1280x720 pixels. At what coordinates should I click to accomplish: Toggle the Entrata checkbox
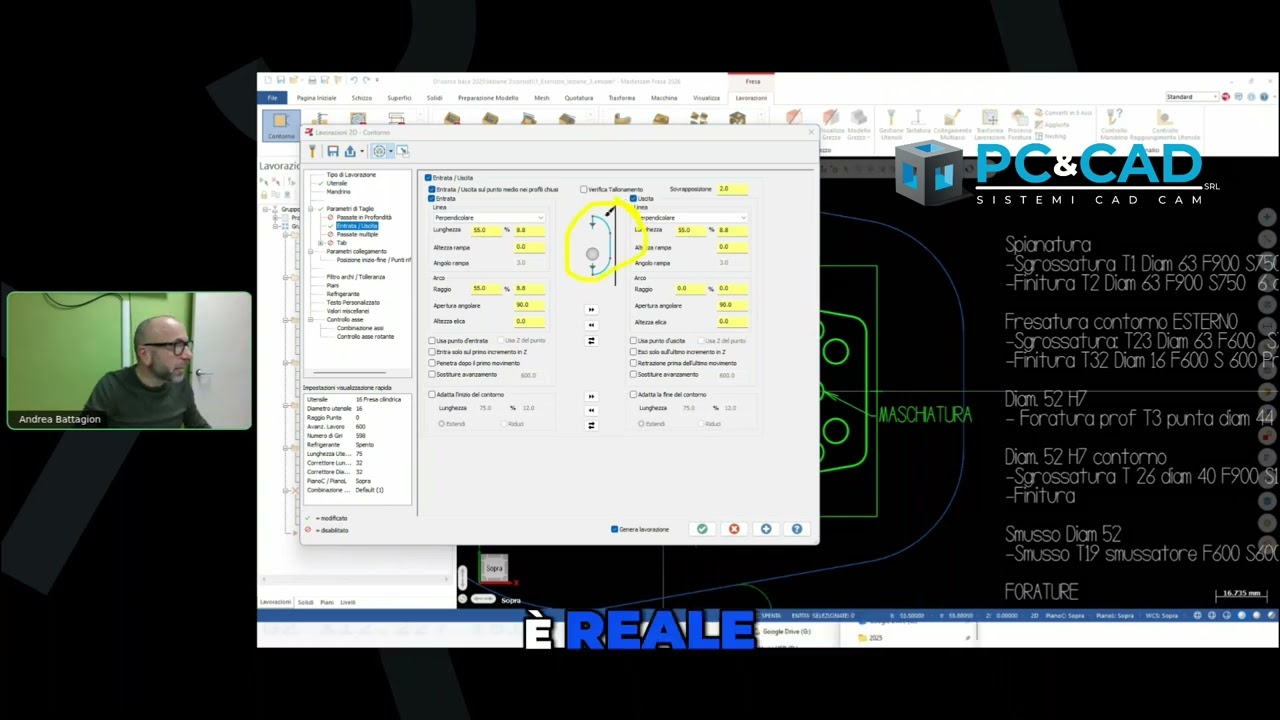coord(432,199)
